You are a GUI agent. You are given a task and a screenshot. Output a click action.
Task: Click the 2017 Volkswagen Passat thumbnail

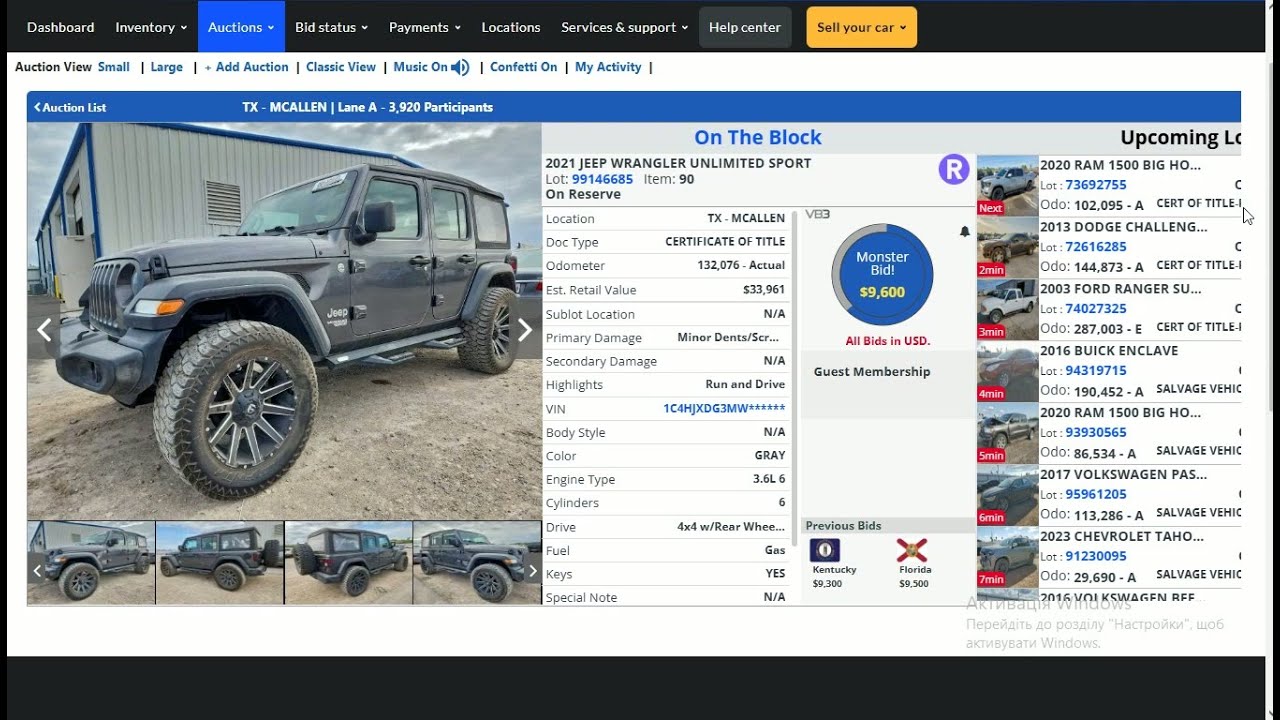(x=1007, y=496)
